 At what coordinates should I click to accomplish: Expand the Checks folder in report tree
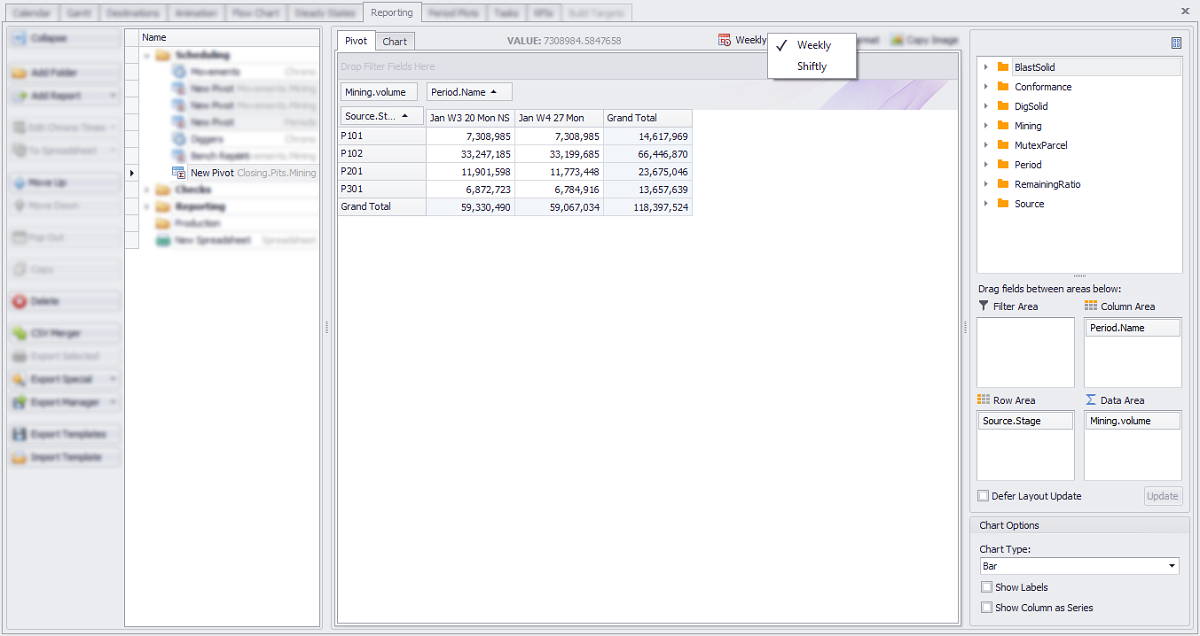point(147,189)
